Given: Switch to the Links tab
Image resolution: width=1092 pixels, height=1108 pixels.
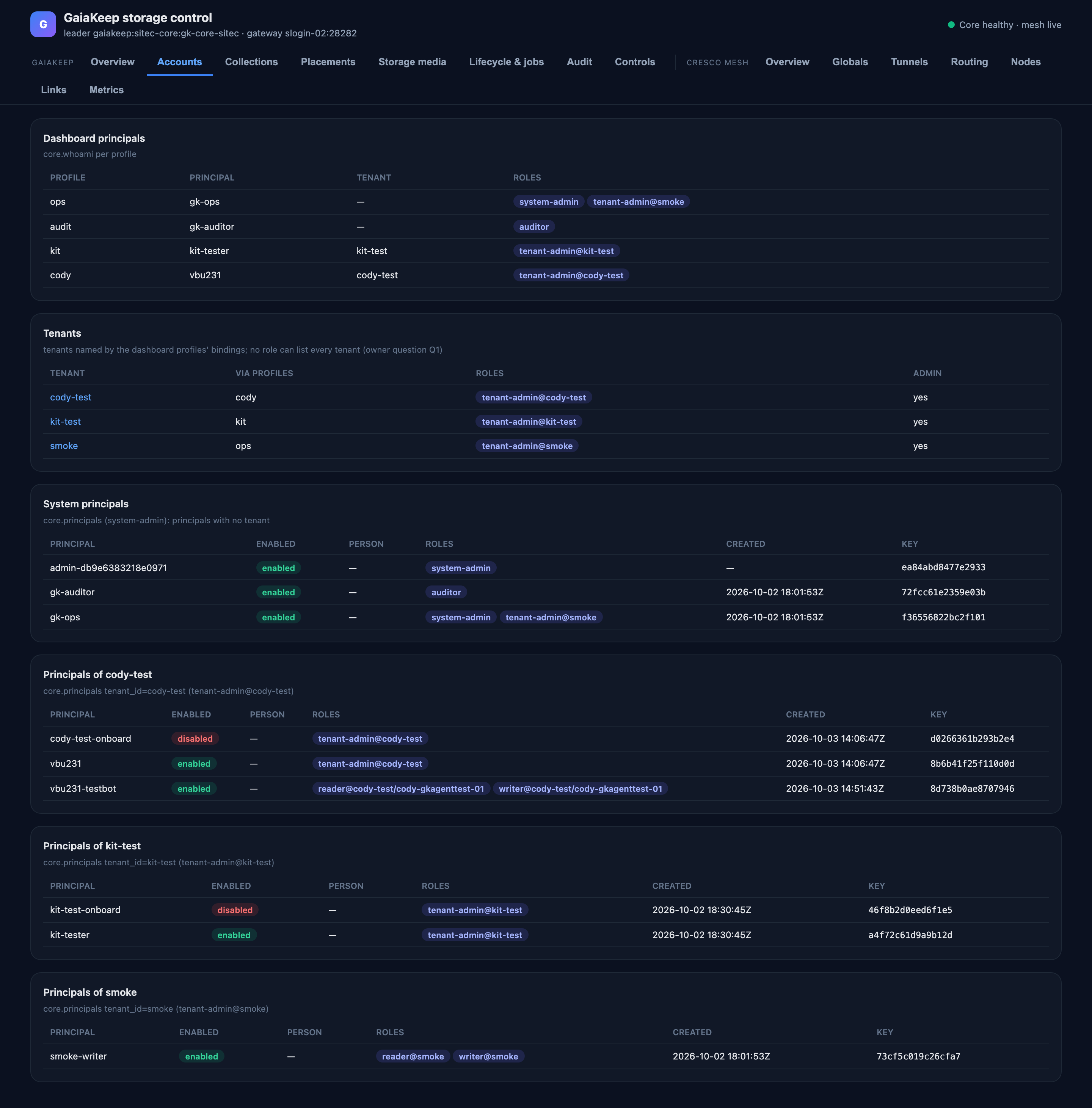Looking at the screenshot, I should pos(54,90).
